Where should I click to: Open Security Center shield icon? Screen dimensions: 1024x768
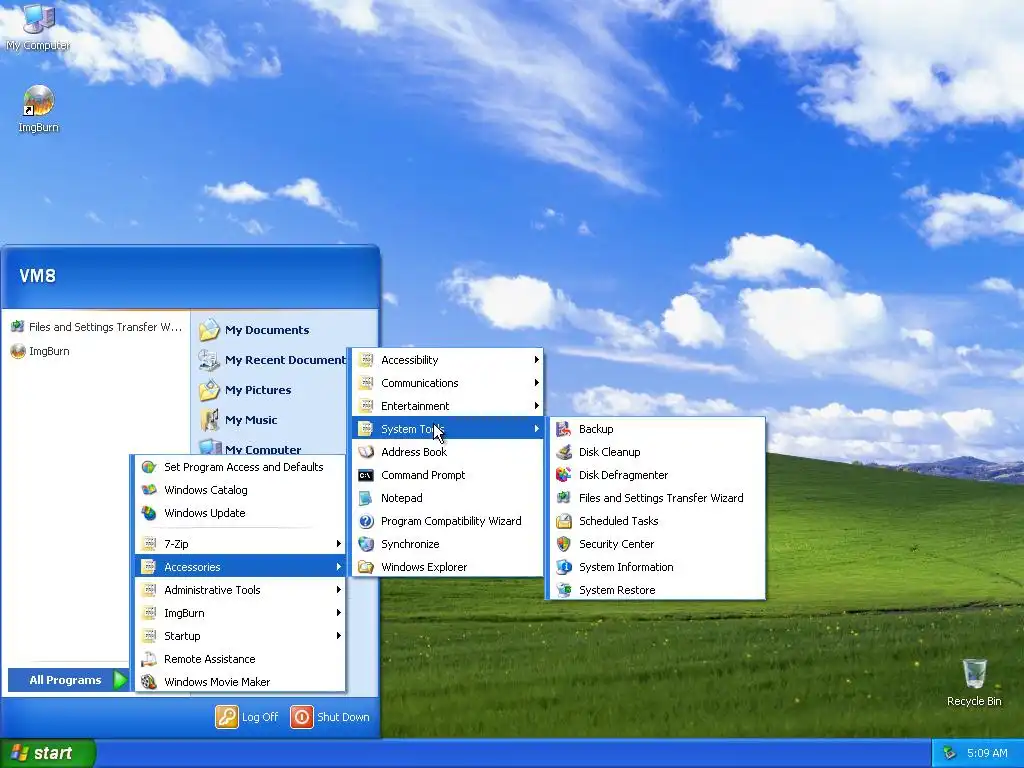coord(564,544)
